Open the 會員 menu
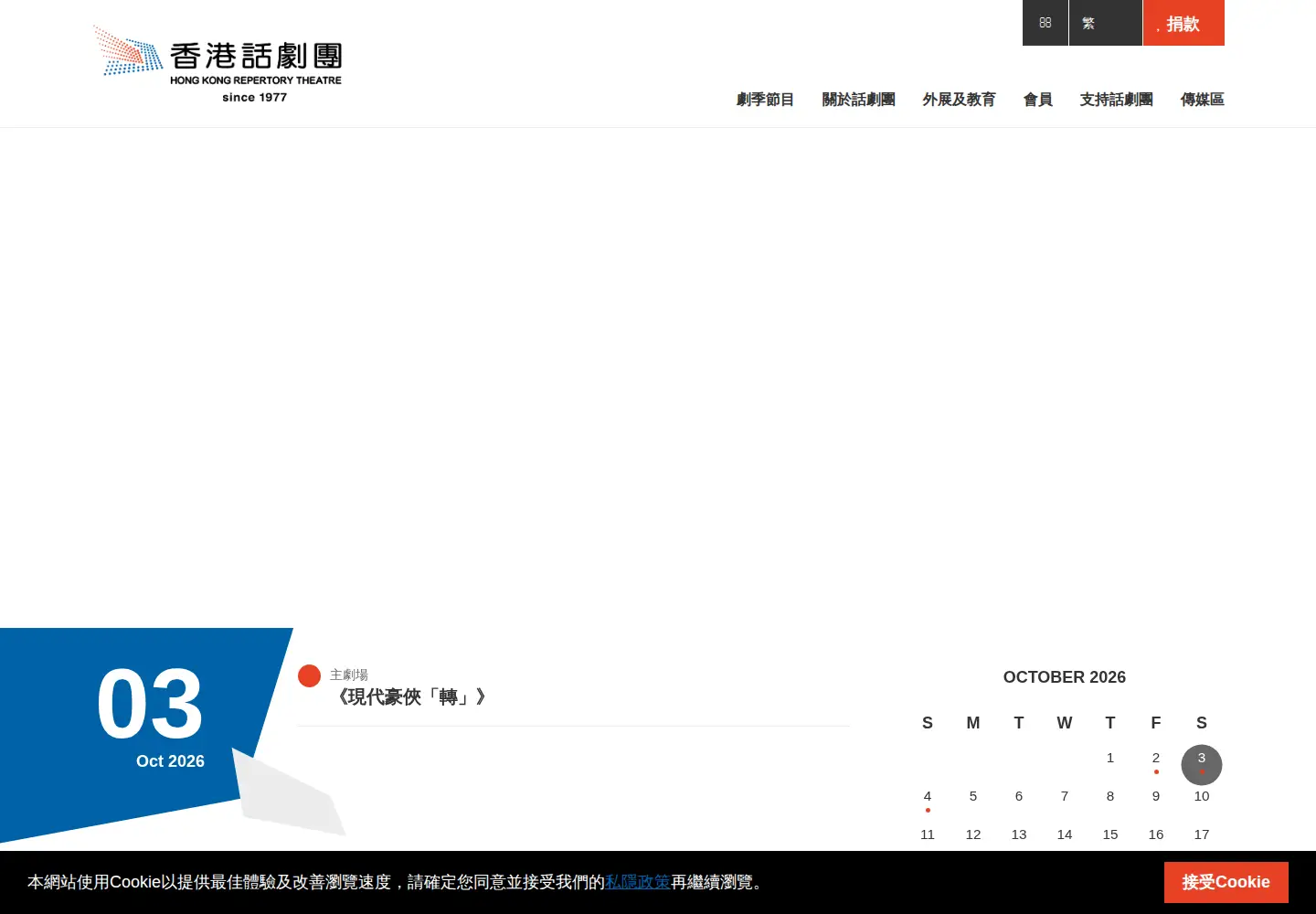The height and width of the screenshot is (914, 1316). pos(1038,100)
